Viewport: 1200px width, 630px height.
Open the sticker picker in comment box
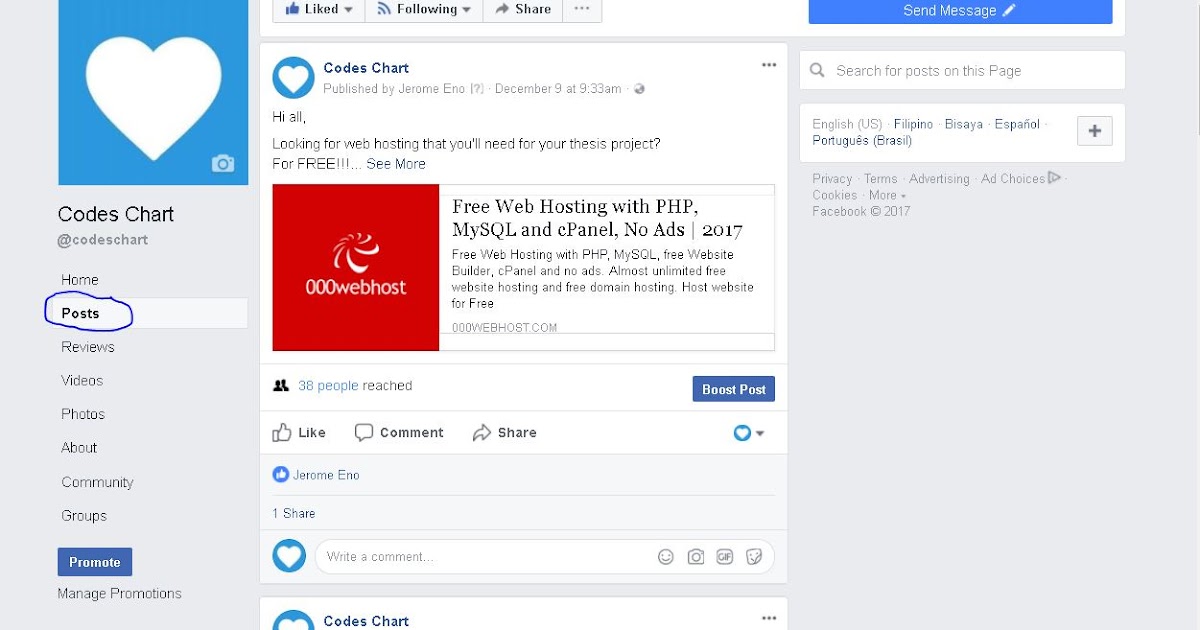[x=755, y=557]
